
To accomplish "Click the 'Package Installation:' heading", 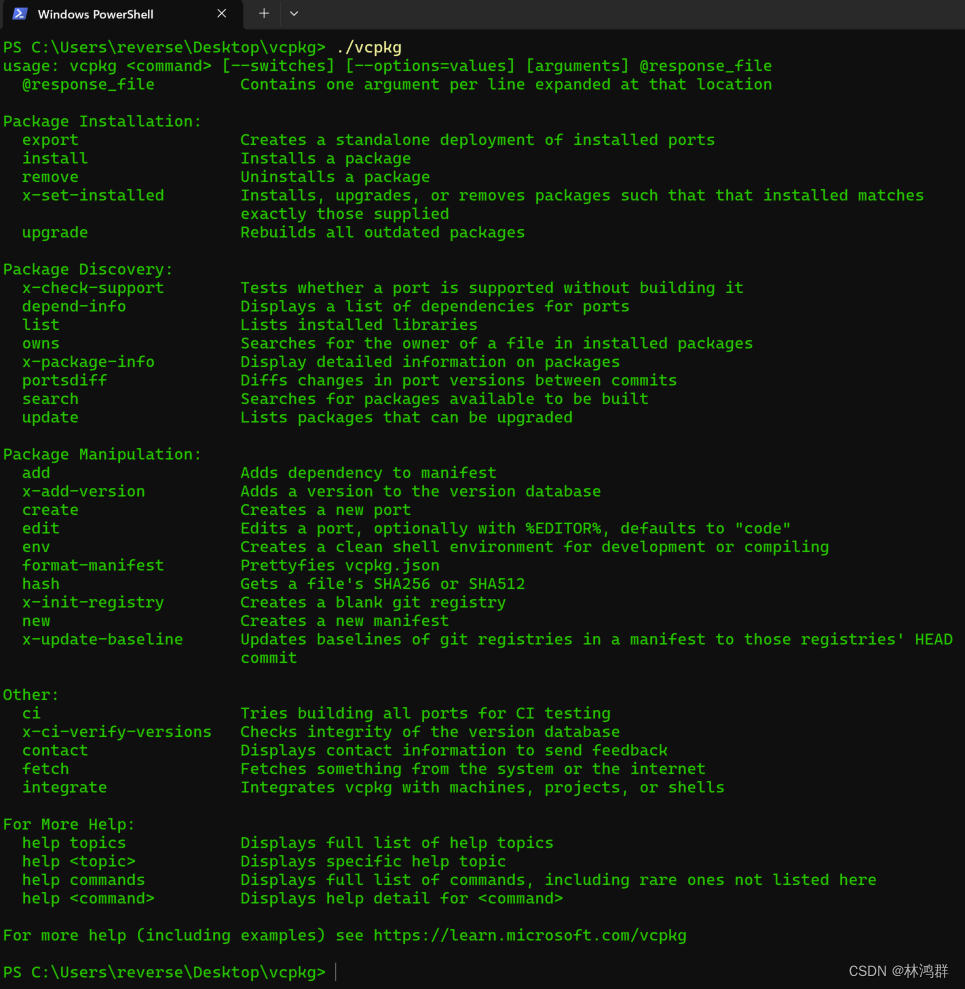I will pos(102,121).
